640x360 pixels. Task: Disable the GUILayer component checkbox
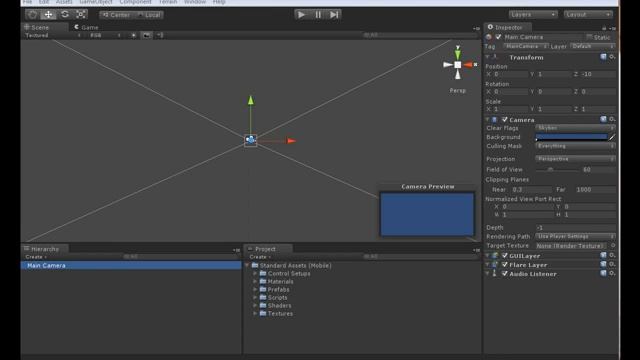click(x=504, y=256)
